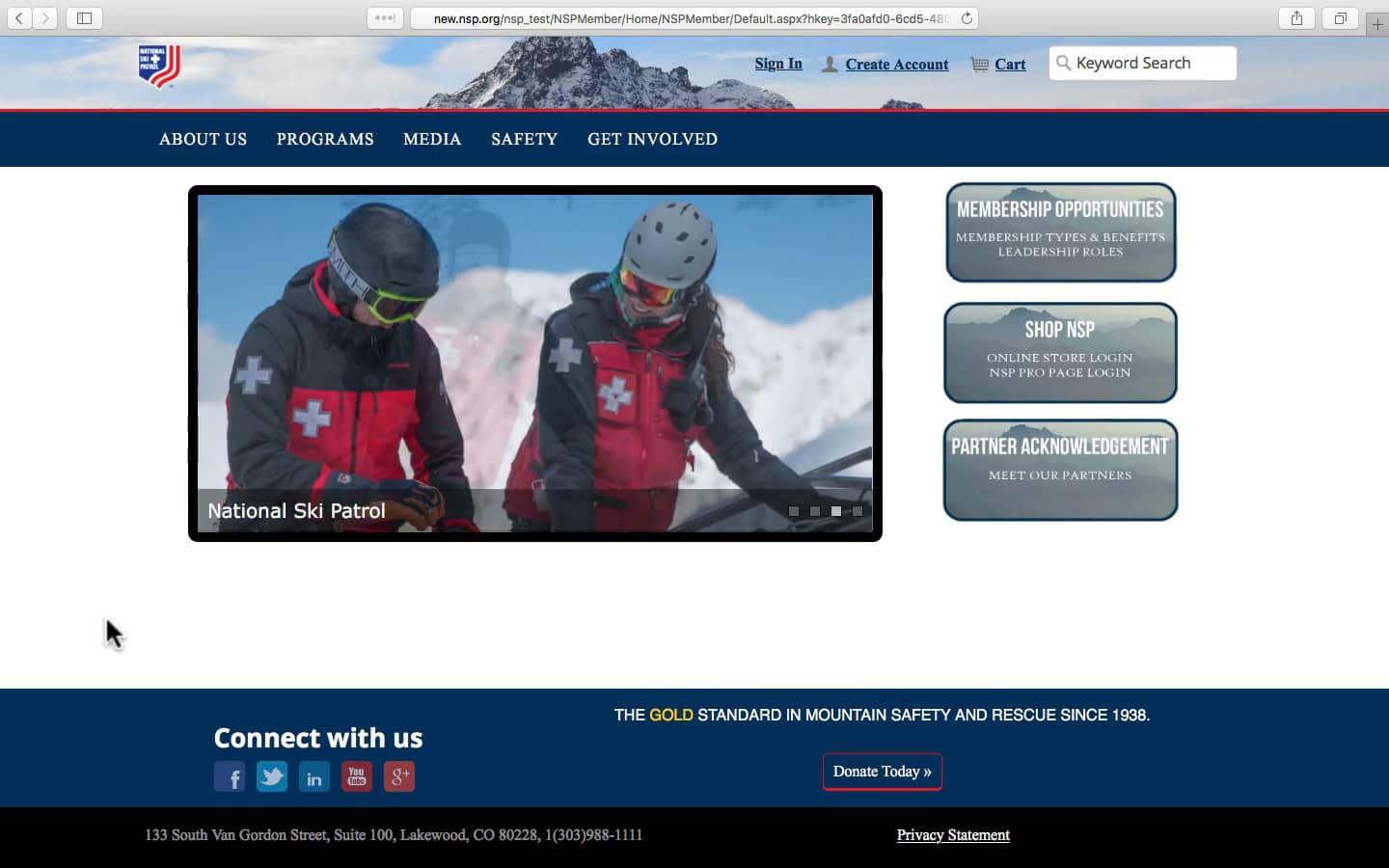
Task: Open the Twitter social icon
Action: [x=272, y=776]
